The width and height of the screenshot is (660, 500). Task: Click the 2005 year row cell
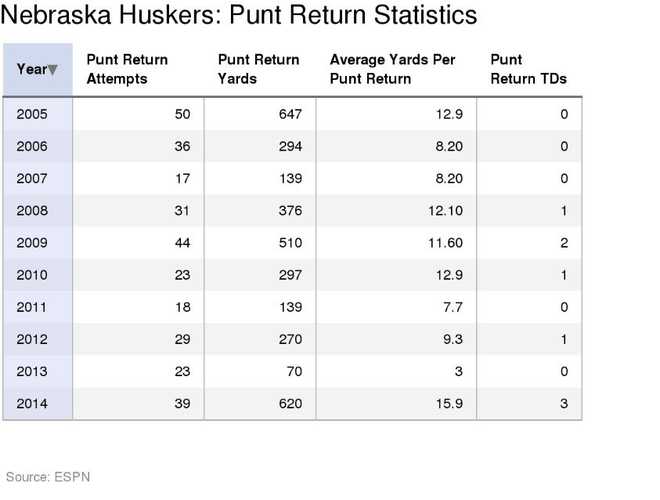[x=31, y=115]
